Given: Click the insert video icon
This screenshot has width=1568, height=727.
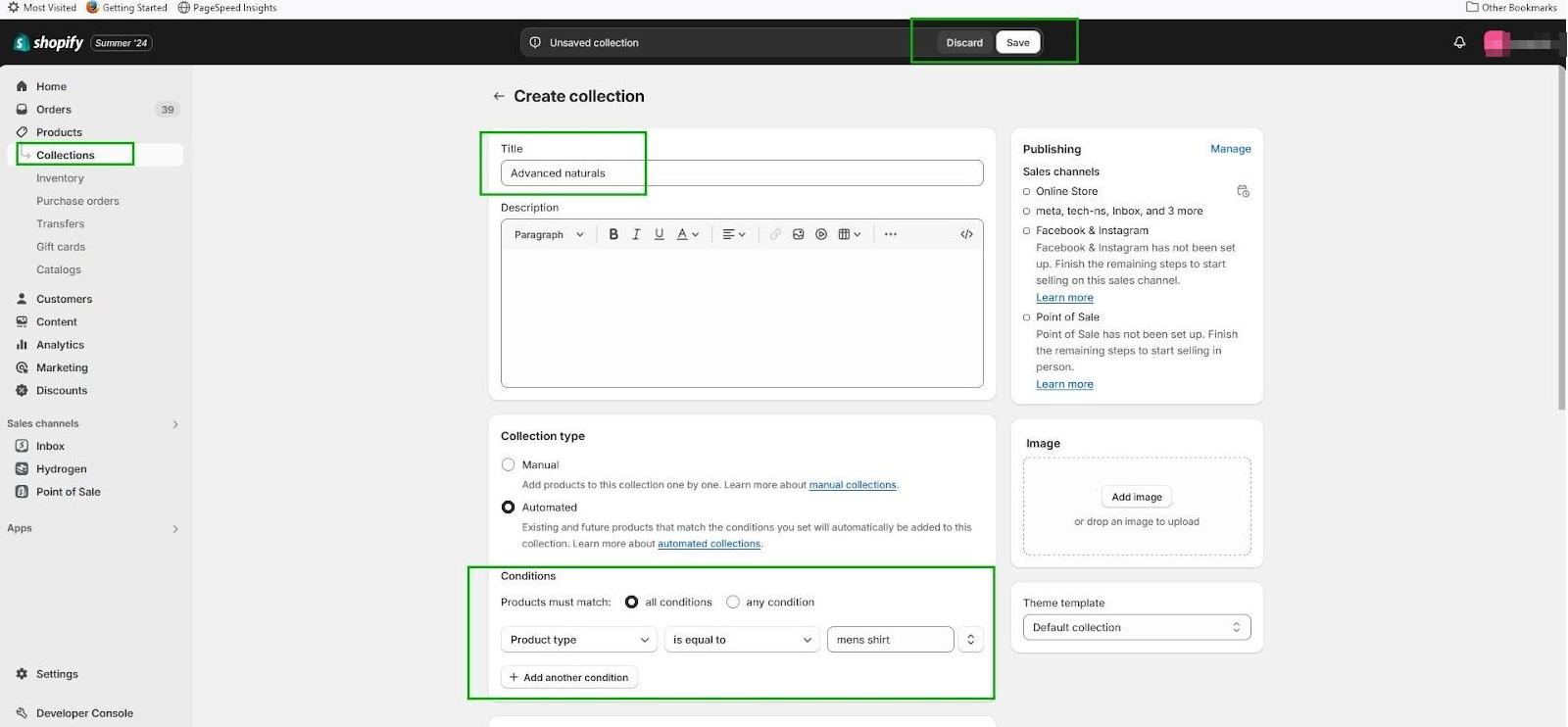Looking at the screenshot, I should [x=821, y=234].
